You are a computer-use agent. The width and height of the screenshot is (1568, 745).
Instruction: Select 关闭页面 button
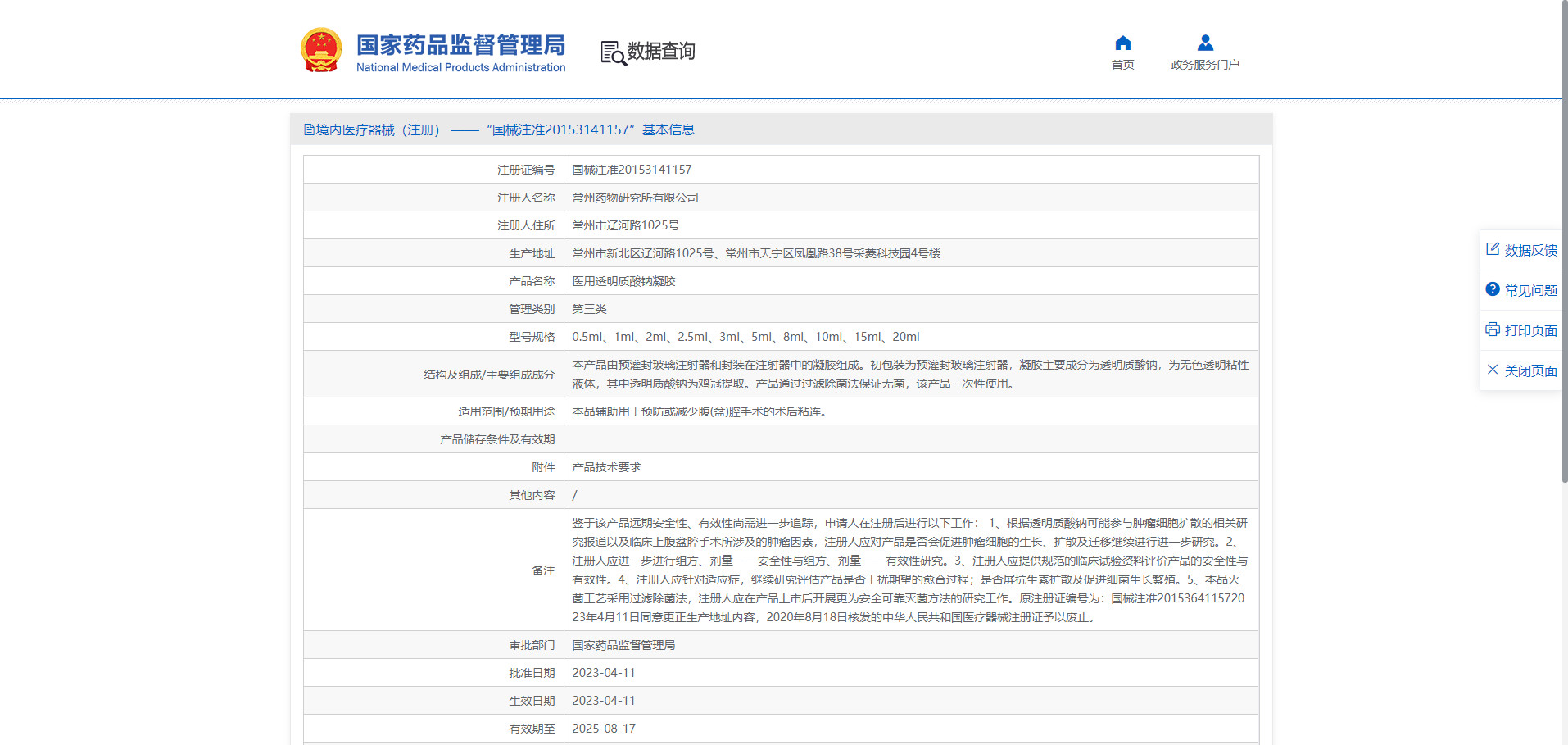[x=1530, y=370]
